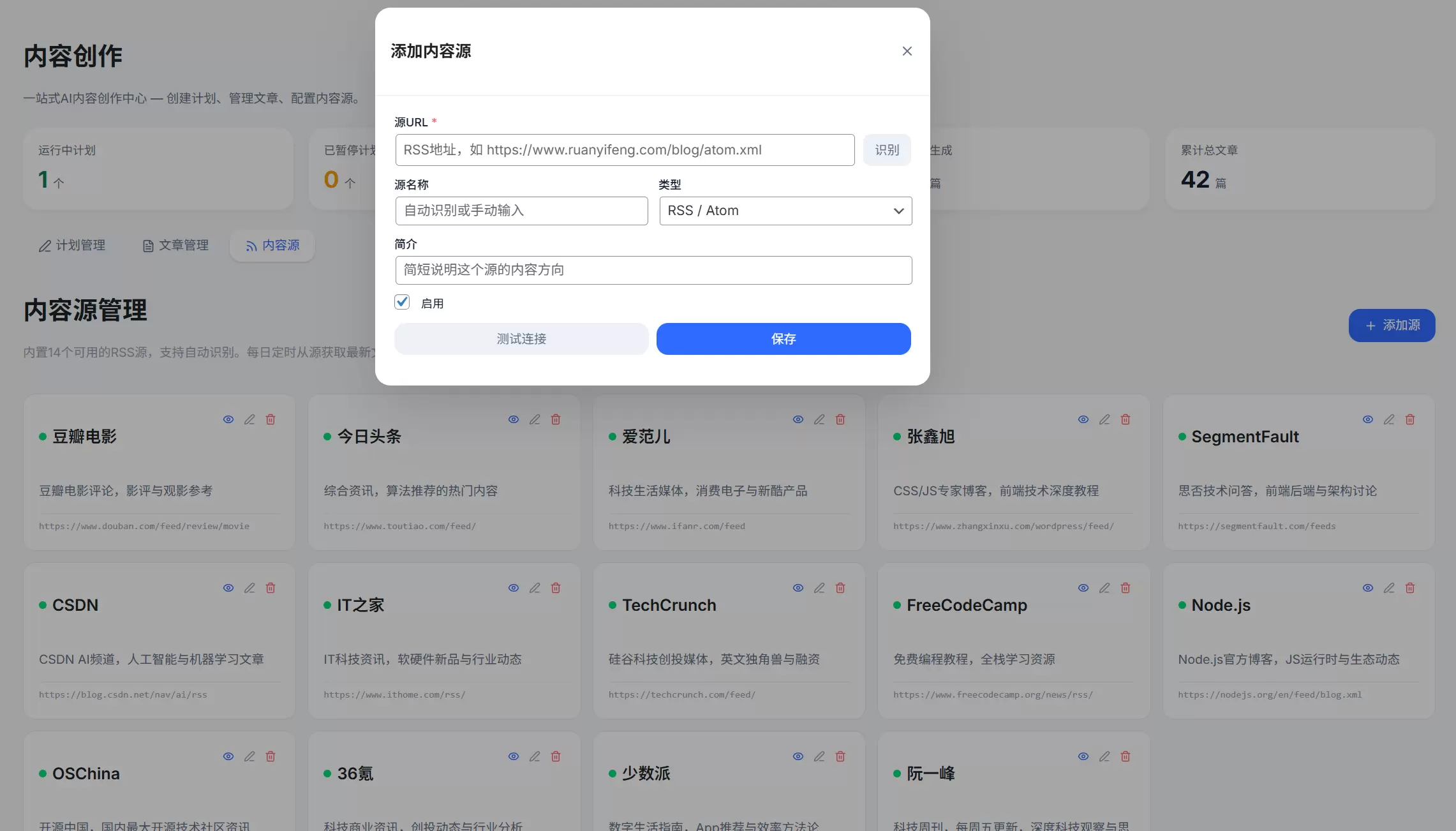Open the 文章管理 tab
This screenshot has width=1456, height=831.
pyautogui.click(x=175, y=246)
